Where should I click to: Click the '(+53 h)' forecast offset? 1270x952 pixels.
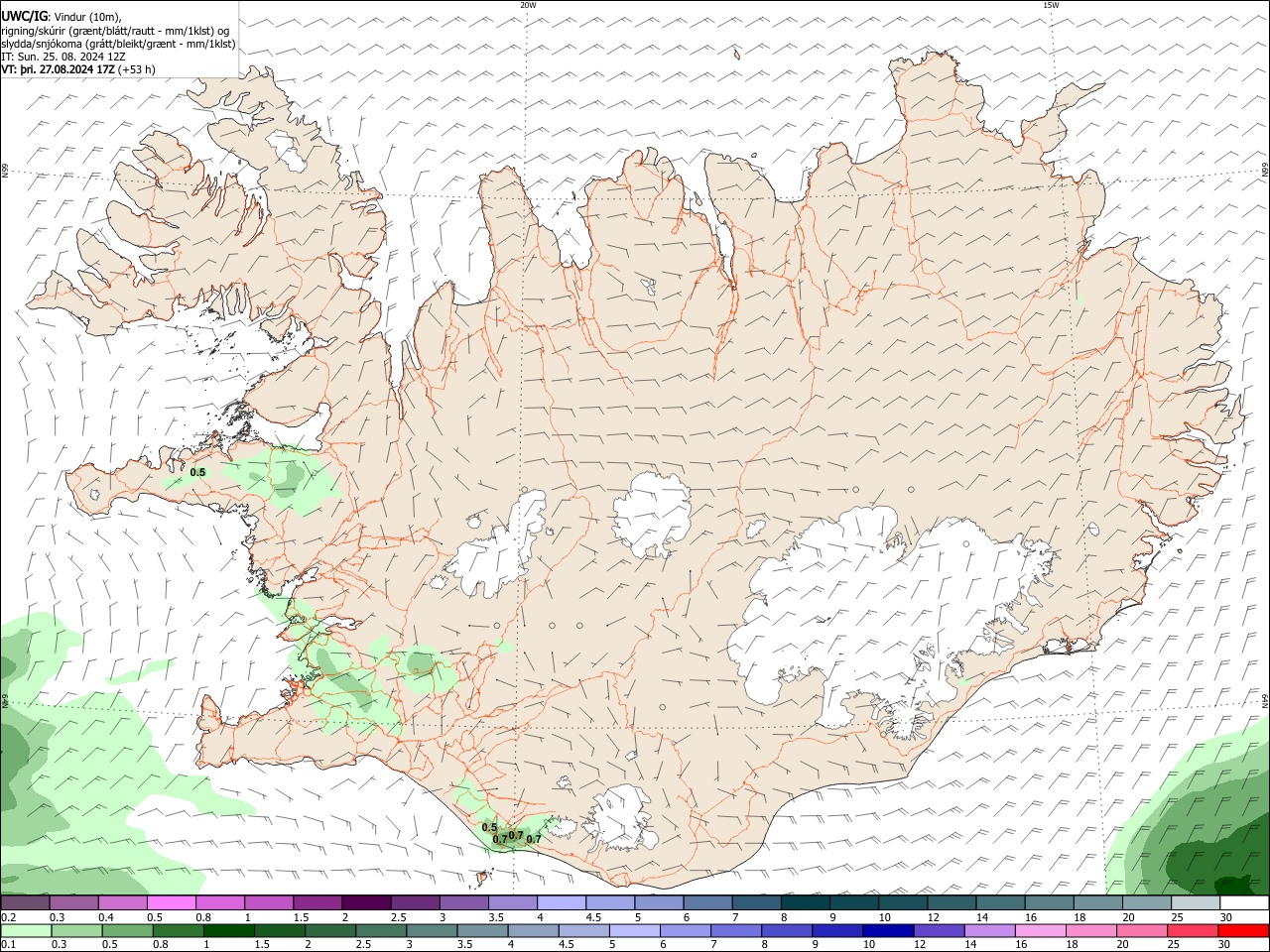coord(137,69)
